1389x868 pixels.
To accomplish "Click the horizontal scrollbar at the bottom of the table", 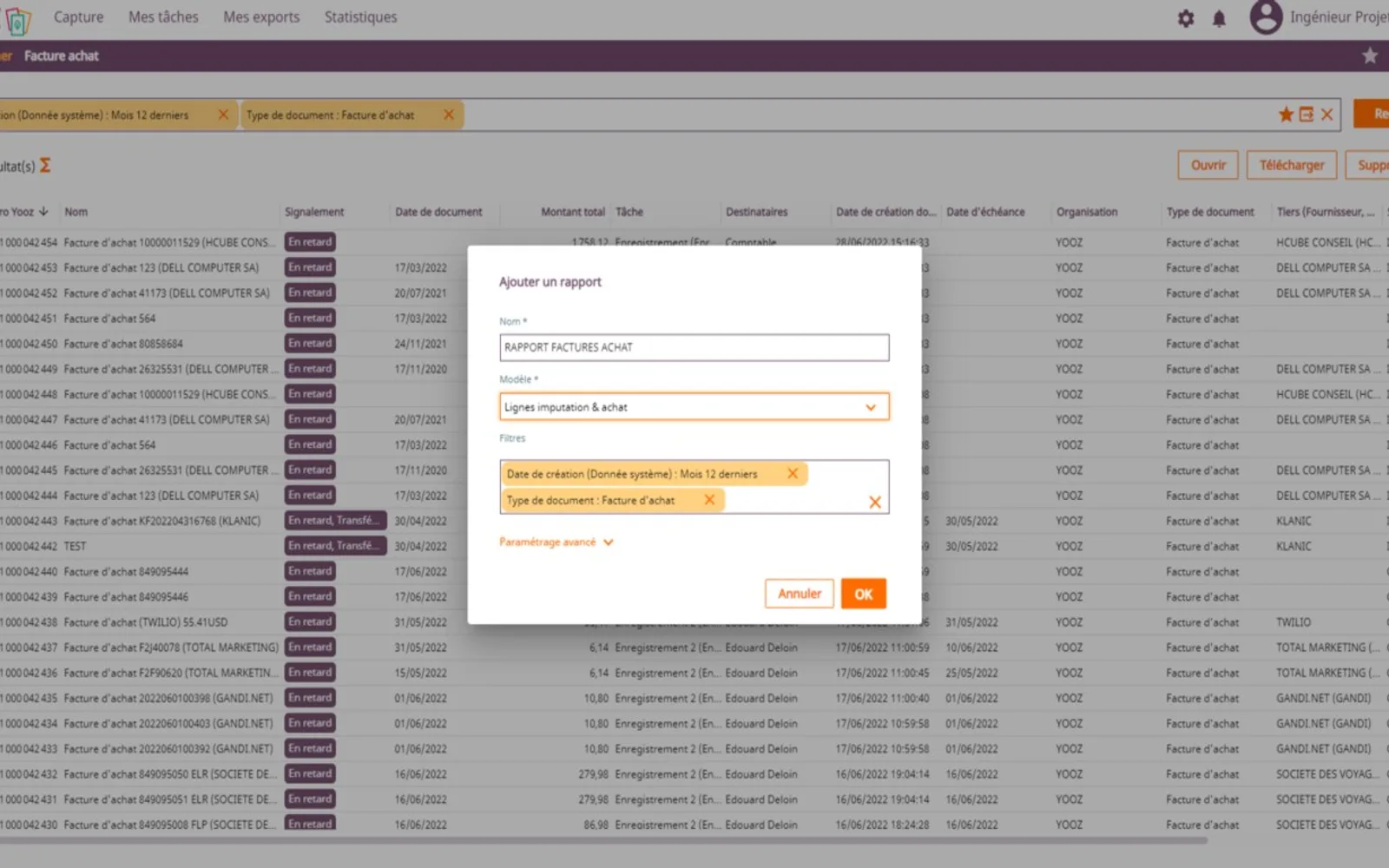I will coord(603,840).
